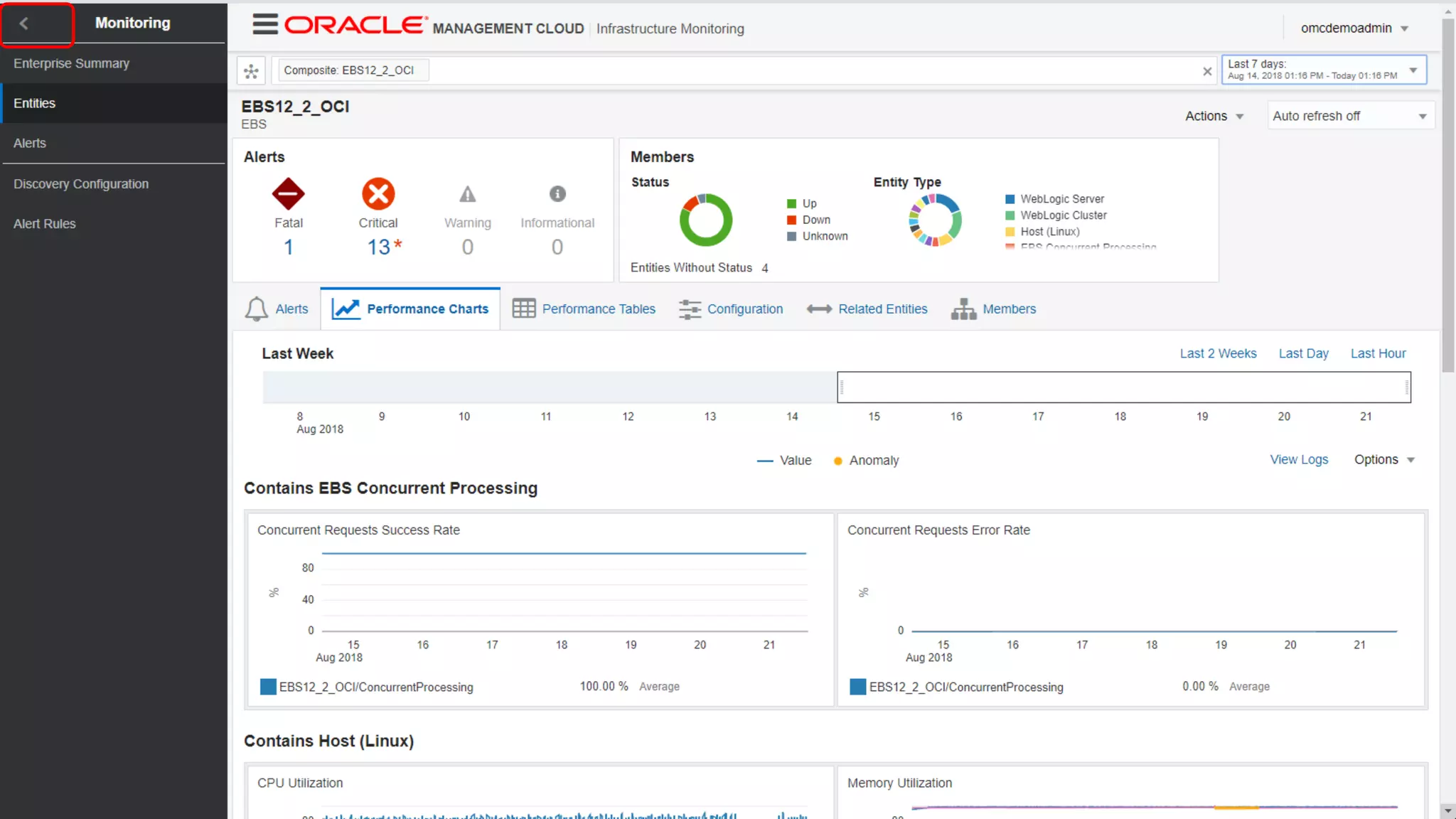
Task: Switch to the Alerts tab
Action: (277, 309)
